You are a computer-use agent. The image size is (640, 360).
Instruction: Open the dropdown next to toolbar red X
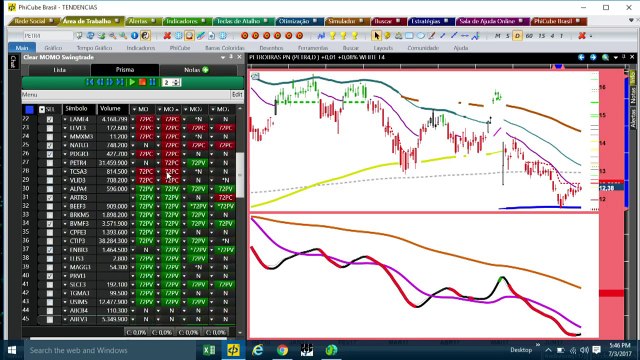[x=591, y=36]
